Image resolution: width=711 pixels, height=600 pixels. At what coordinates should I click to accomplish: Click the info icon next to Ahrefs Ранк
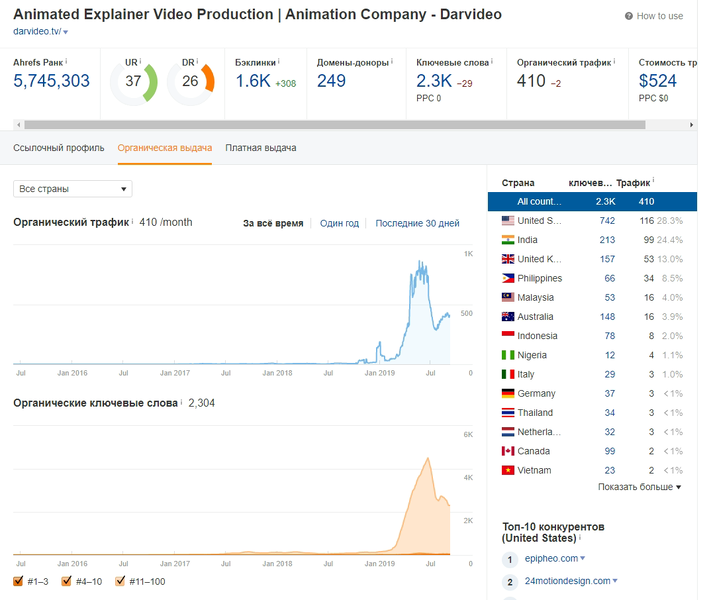[66, 61]
